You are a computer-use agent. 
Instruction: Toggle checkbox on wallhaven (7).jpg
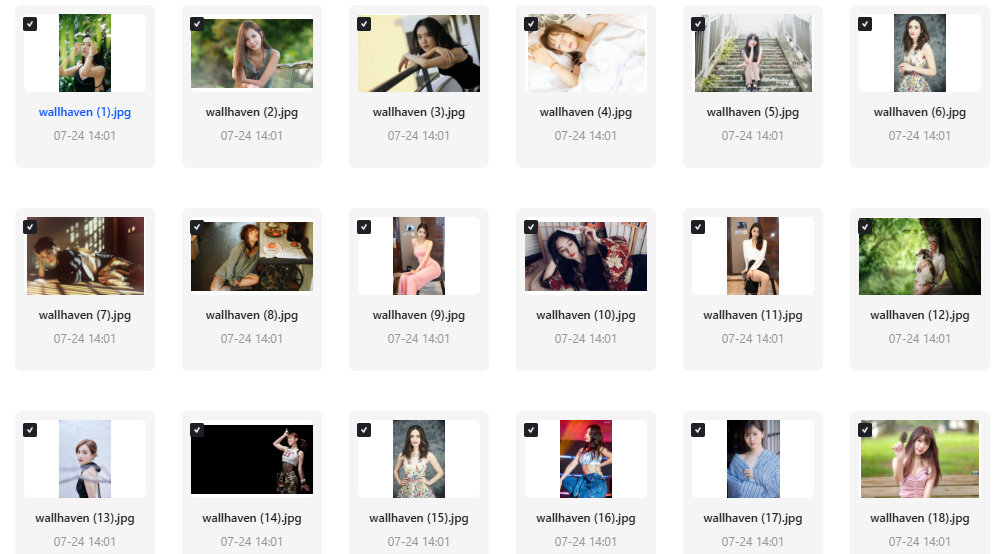(30, 227)
